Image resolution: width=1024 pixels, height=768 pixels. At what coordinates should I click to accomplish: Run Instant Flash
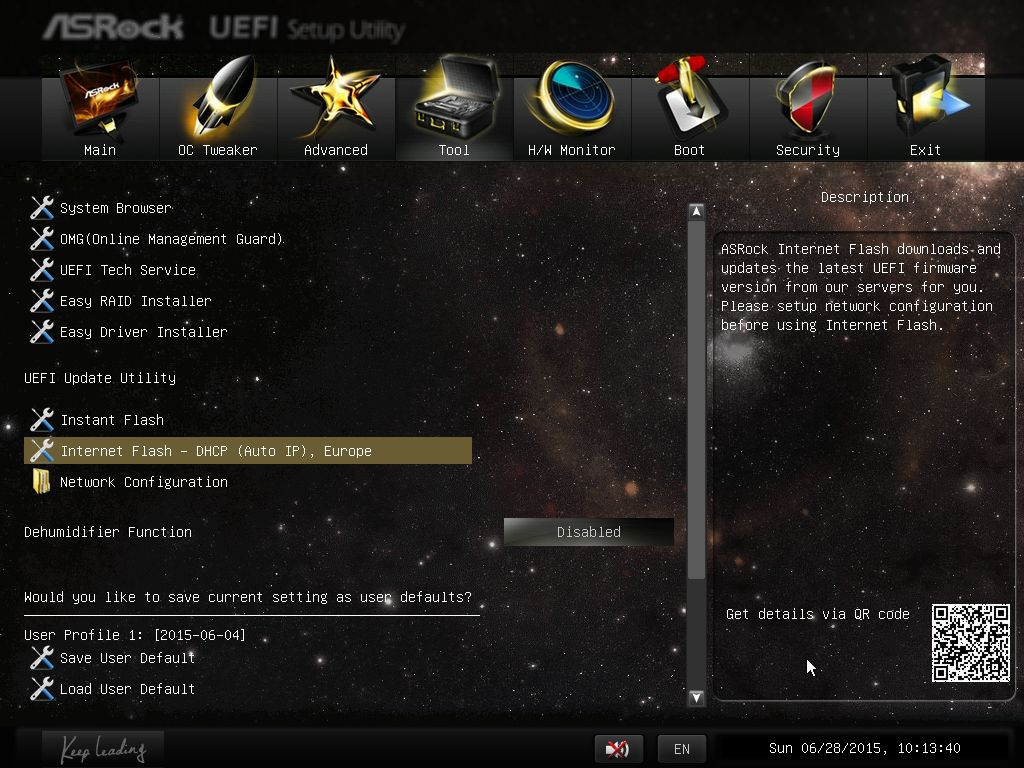[112, 420]
